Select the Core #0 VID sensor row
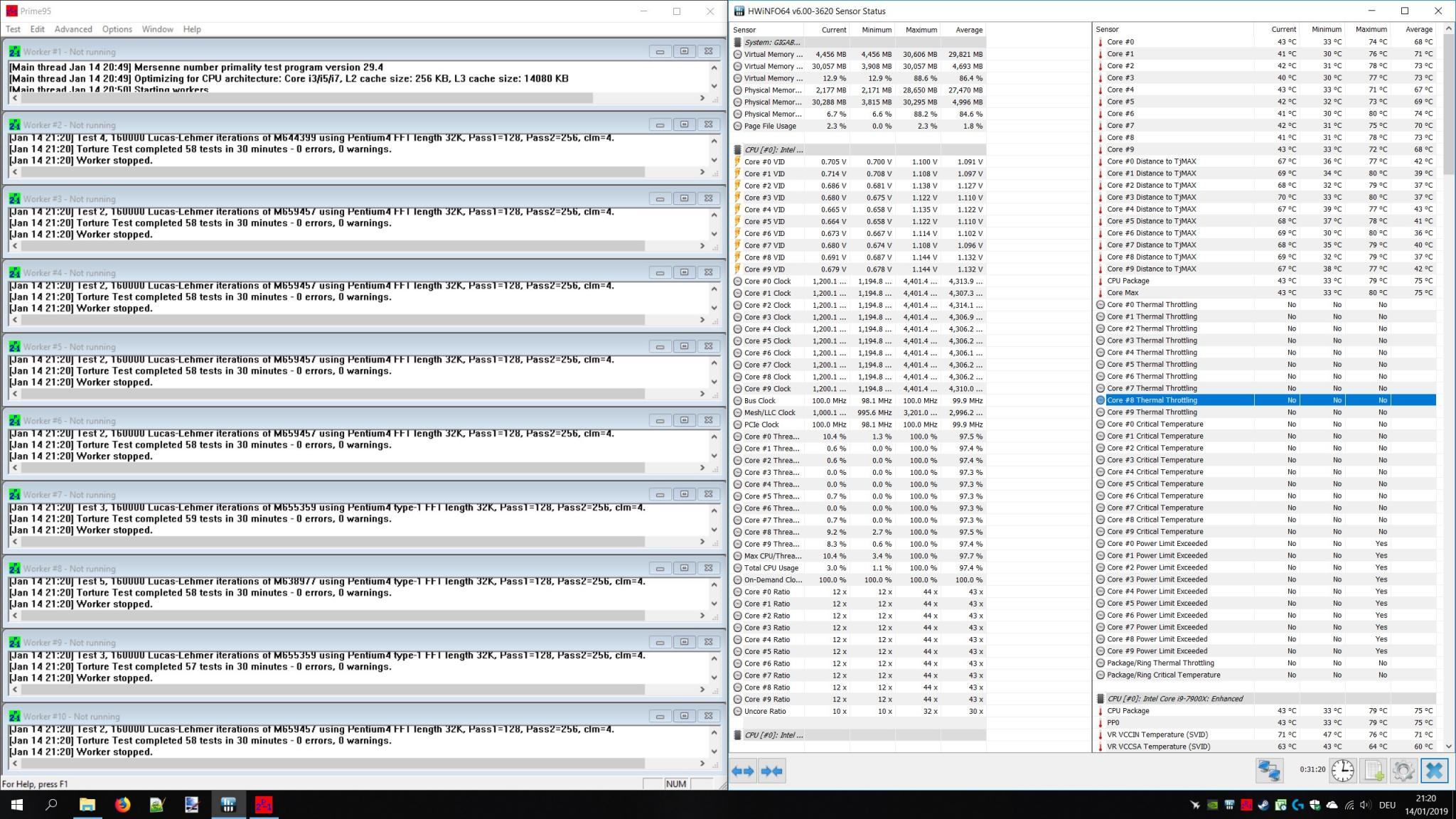The height and width of the screenshot is (819, 1456). [x=859, y=161]
